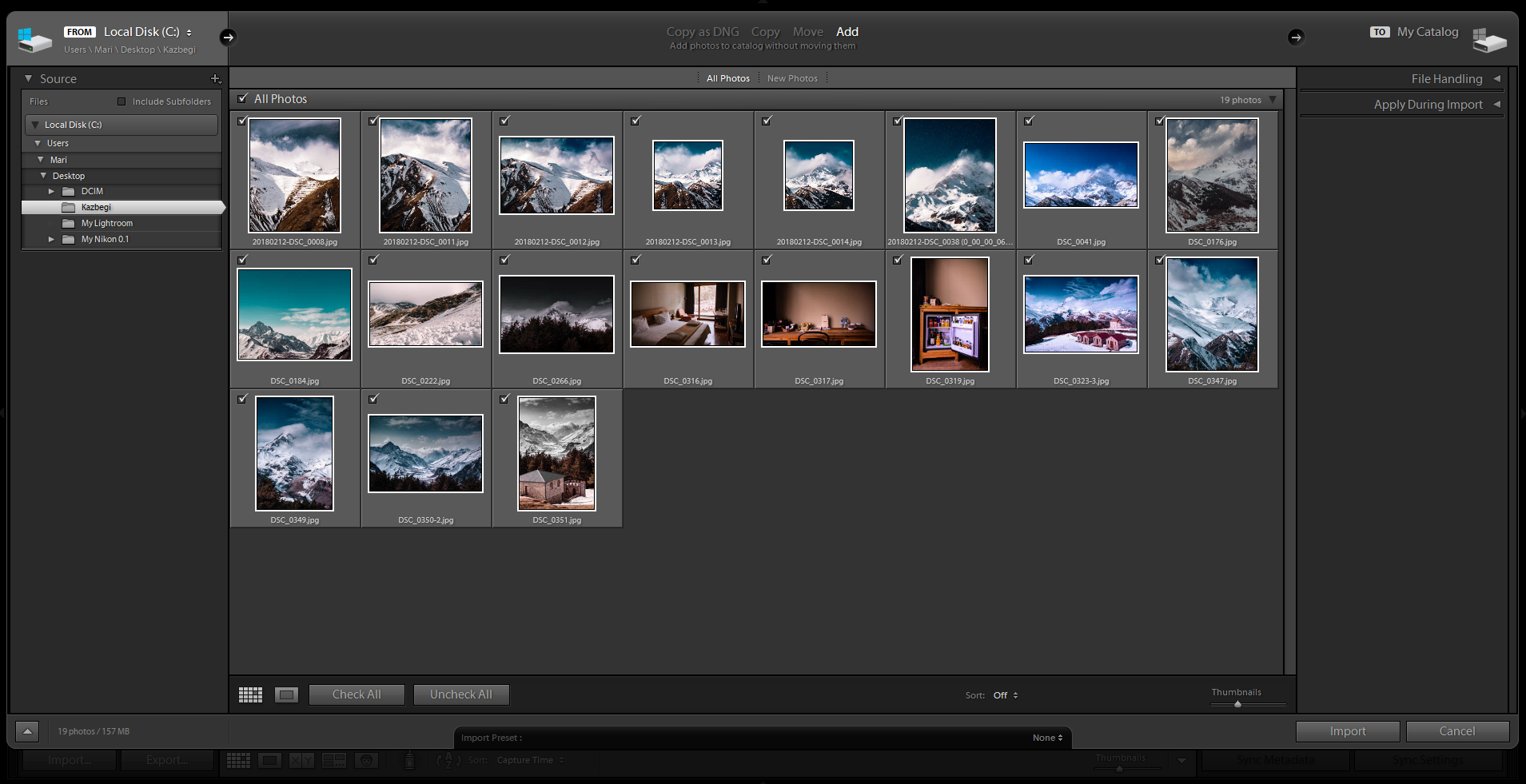Screen dimensions: 1526x784
Task: Toggle the Include Subfolders checkbox
Action: 122,101
